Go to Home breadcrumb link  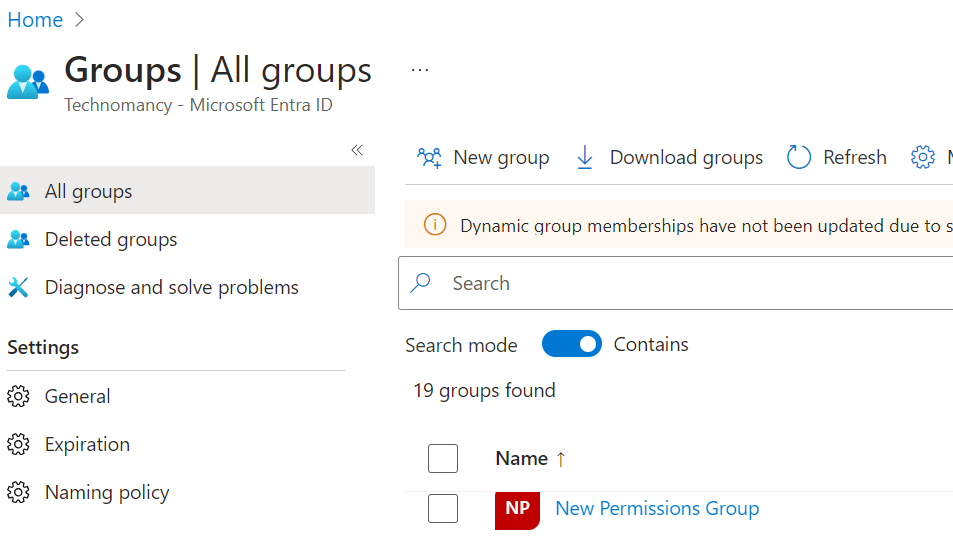35,20
